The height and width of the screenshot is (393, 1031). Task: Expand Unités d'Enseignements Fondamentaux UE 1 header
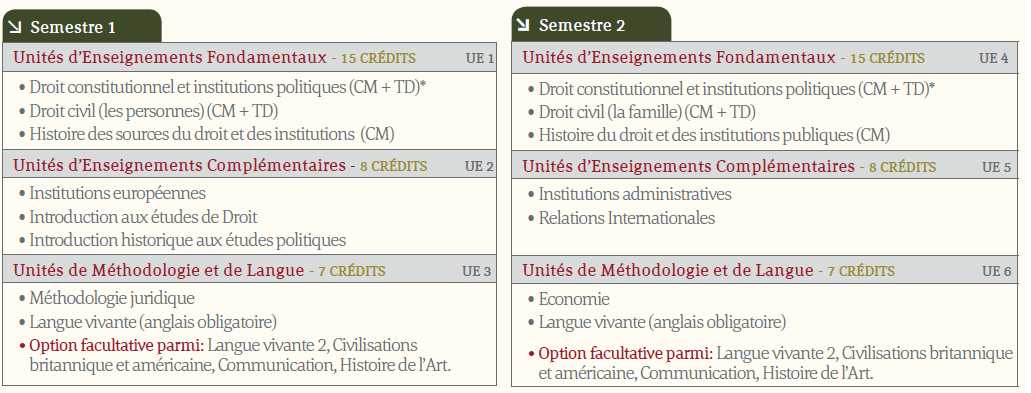coord(250,58)
